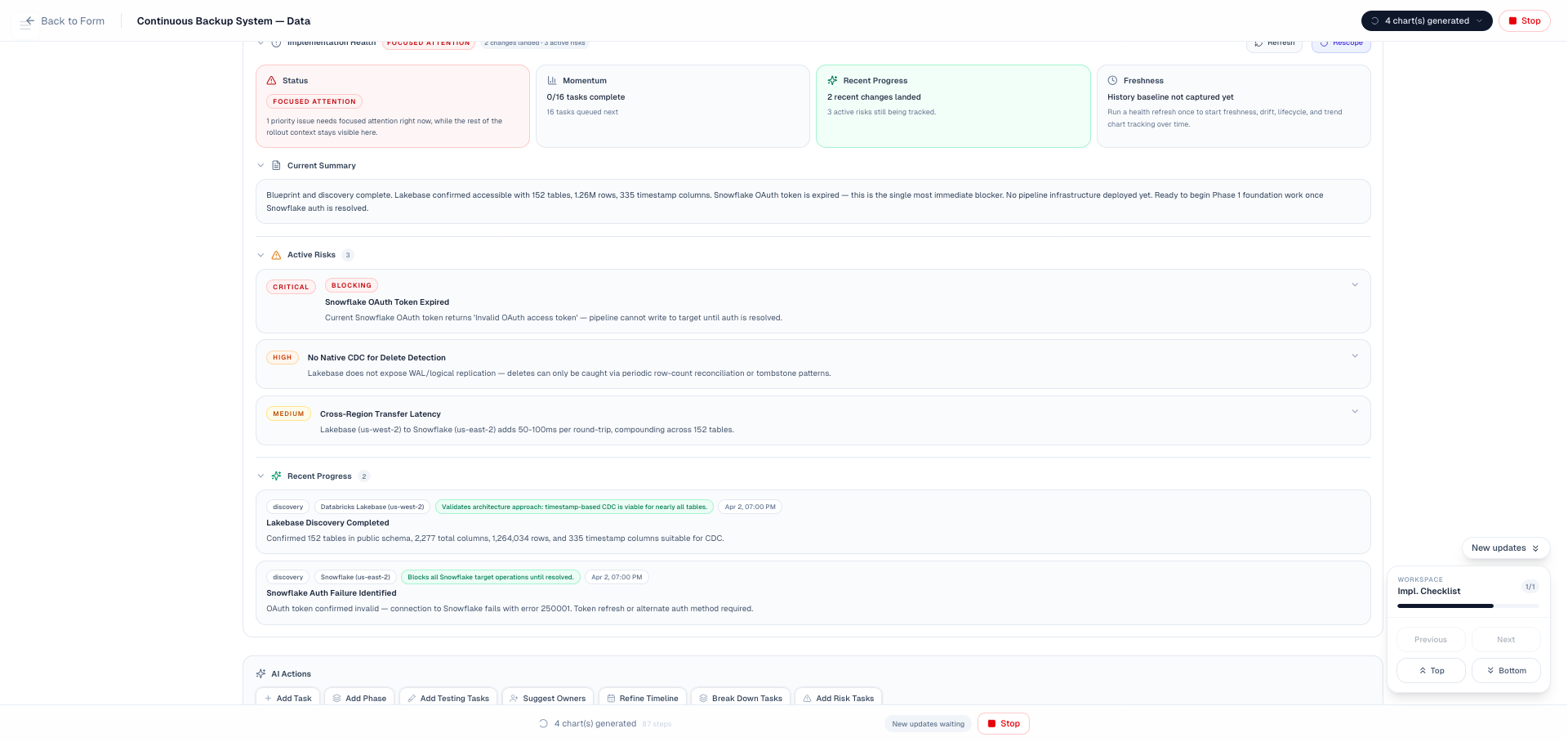The image size is (1568, 742).
Task: Collapse the Recent Progress section chevron
Action: click(261, 476)
